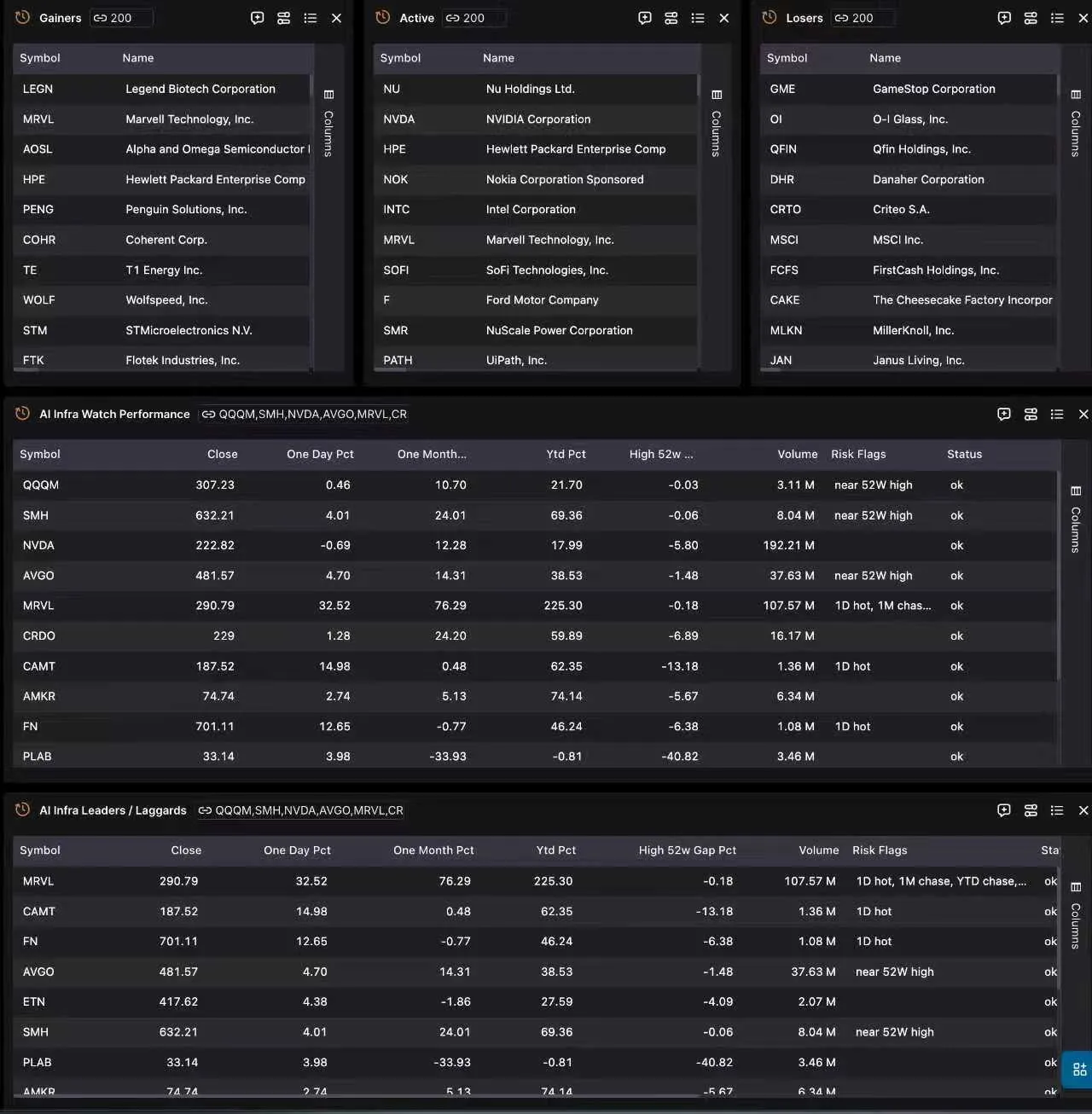Click "1D hot, 1M chas..." risk flag for MRVL
This screenshot has width=1092, height=1114.
click(x=883, y=606)
